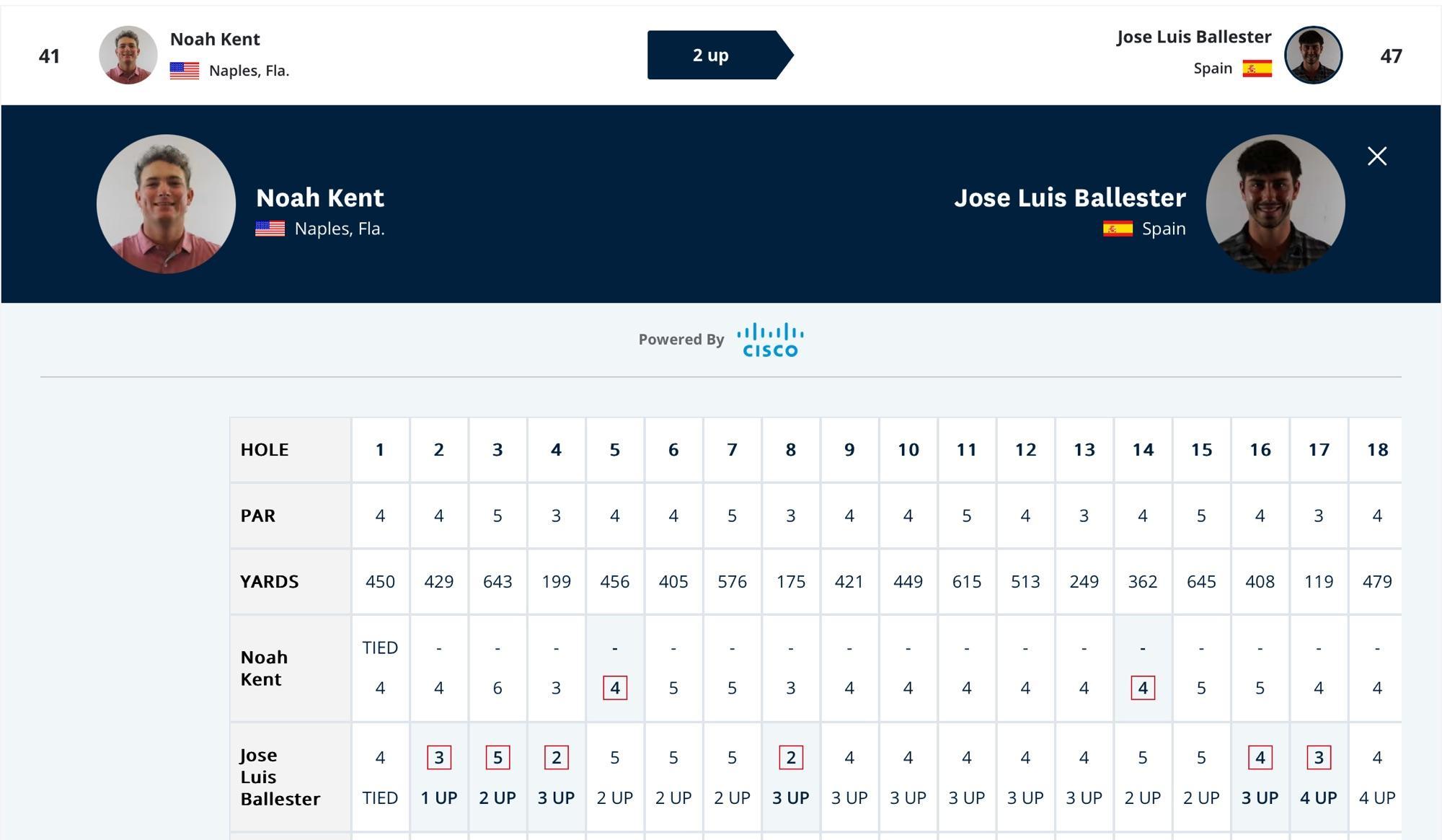The height and width of the screenshot is (840, 1442).
Task: Click the Cisco logo
Action: pyautogui.click(x=769, y=337)
